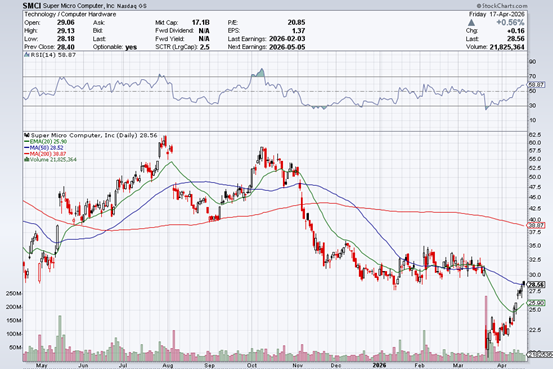Click the Optionable yes value
This screenshot has width=553, height=369.
click(131, 47)
